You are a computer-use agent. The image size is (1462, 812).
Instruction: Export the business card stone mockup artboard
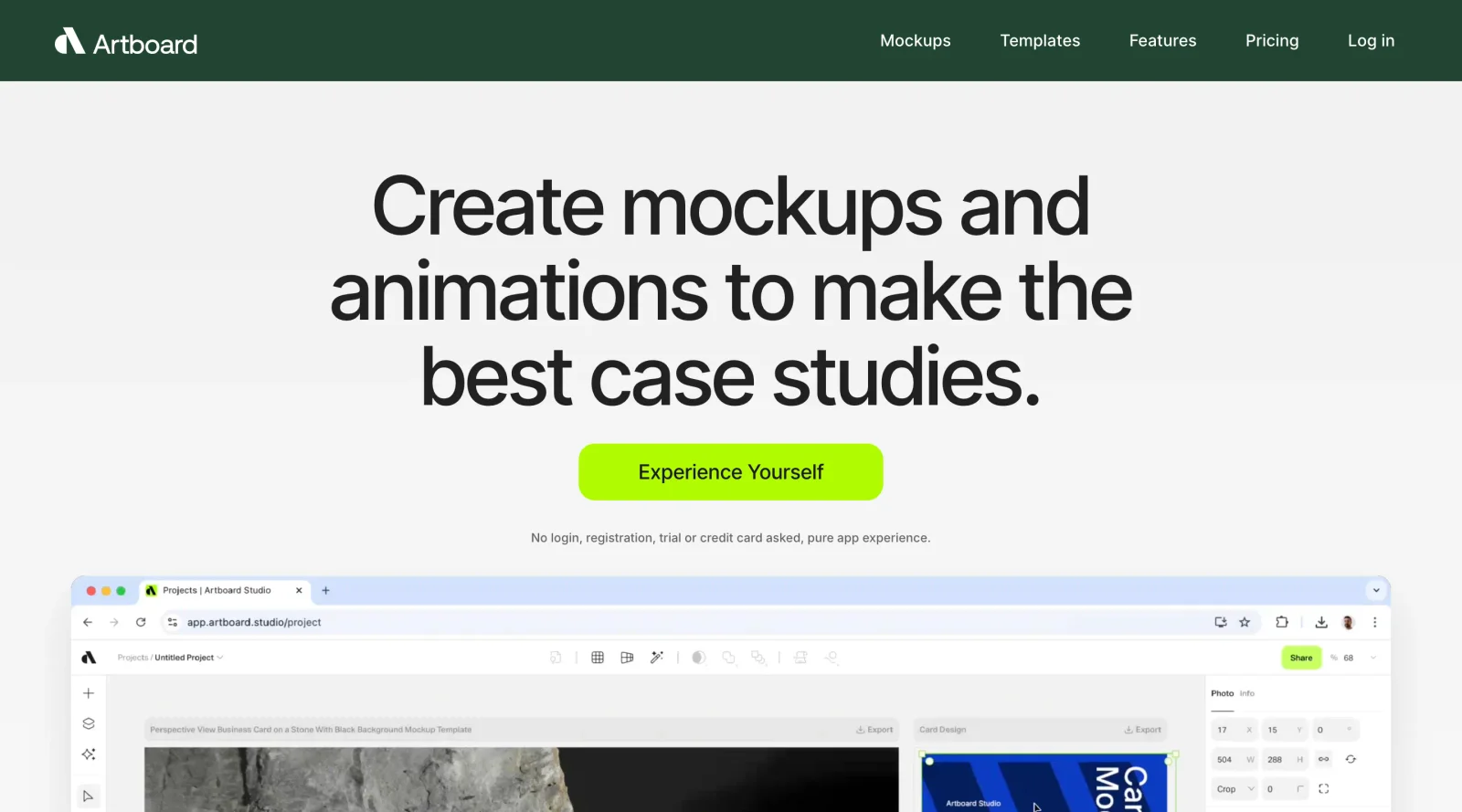pyautogui.click(x=874, y=730)
